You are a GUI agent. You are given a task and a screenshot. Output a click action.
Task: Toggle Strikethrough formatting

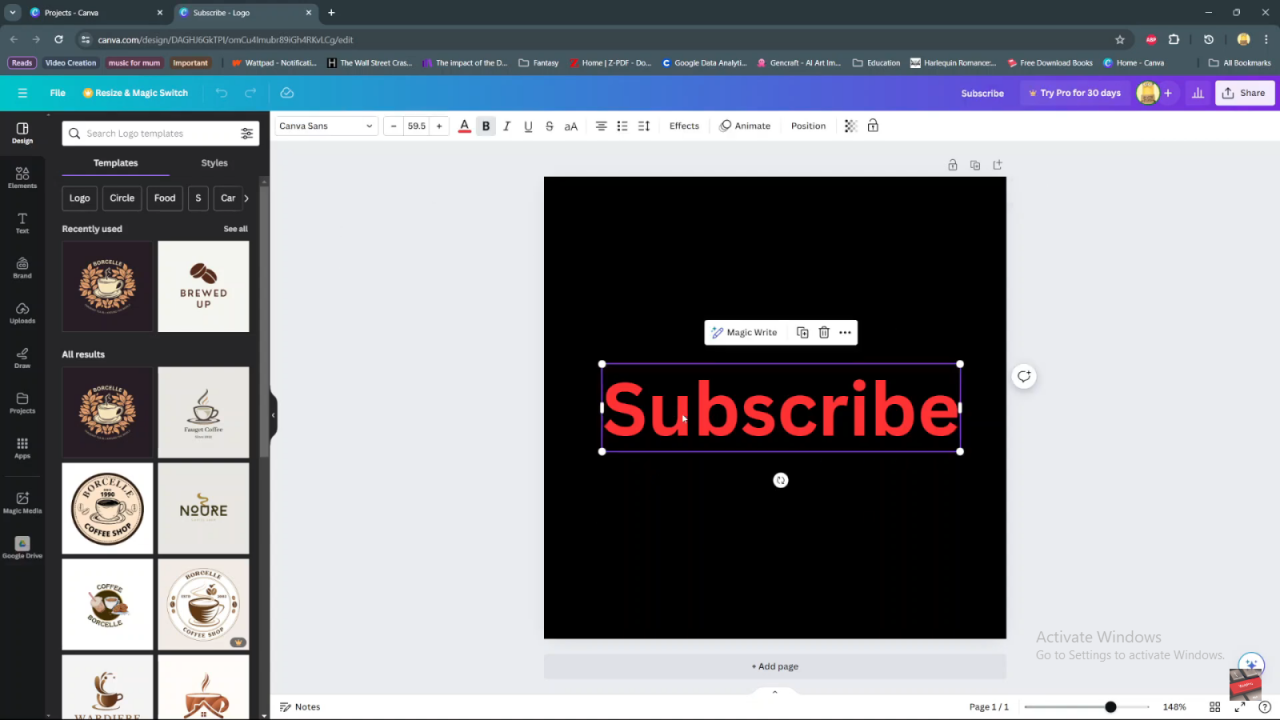[549, 126]
